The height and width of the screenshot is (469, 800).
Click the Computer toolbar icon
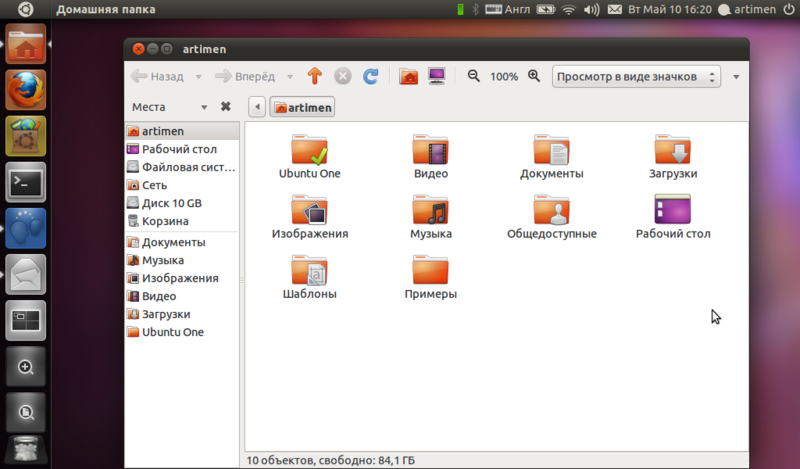click(x=437, y=77)
